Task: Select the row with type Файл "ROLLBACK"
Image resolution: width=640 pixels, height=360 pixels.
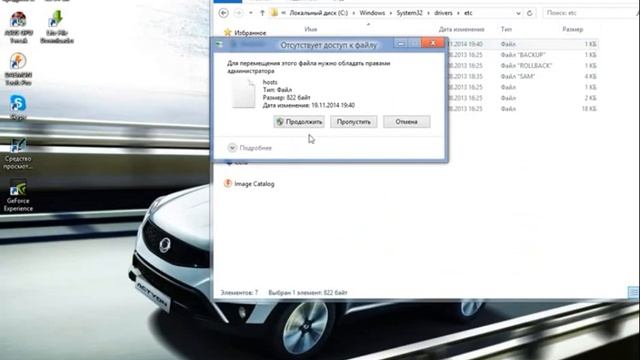Action: pos(522,66)
